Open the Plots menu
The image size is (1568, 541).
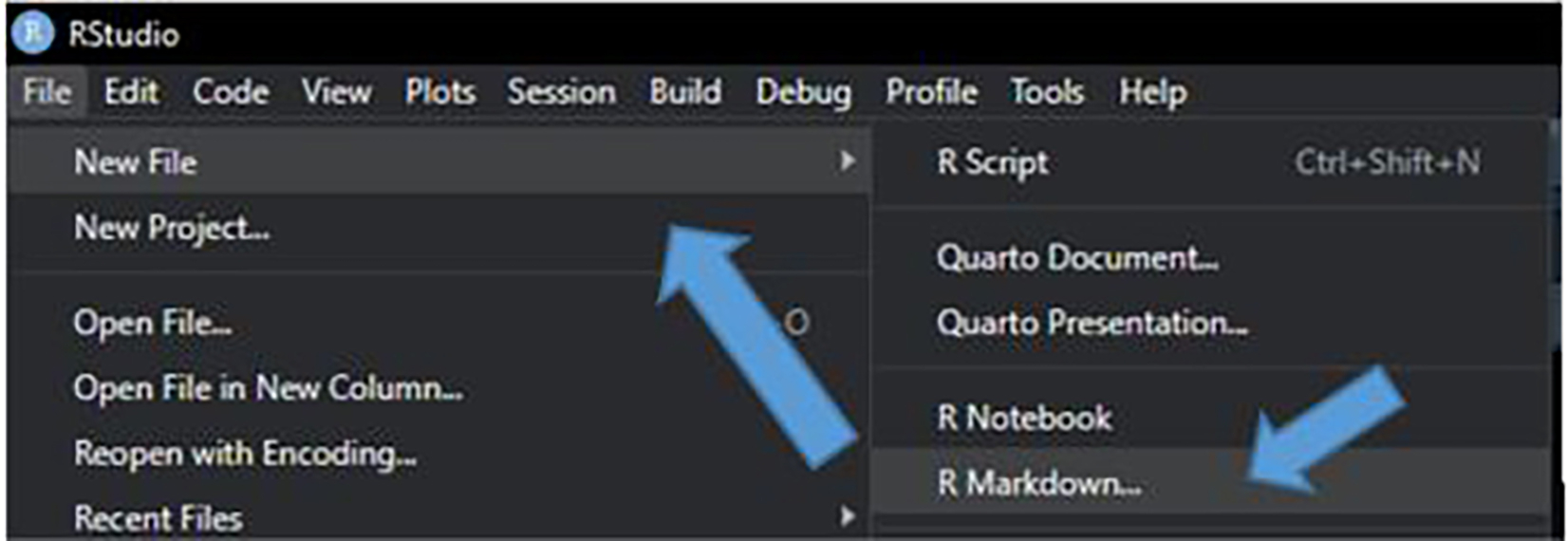coord(440,92)
